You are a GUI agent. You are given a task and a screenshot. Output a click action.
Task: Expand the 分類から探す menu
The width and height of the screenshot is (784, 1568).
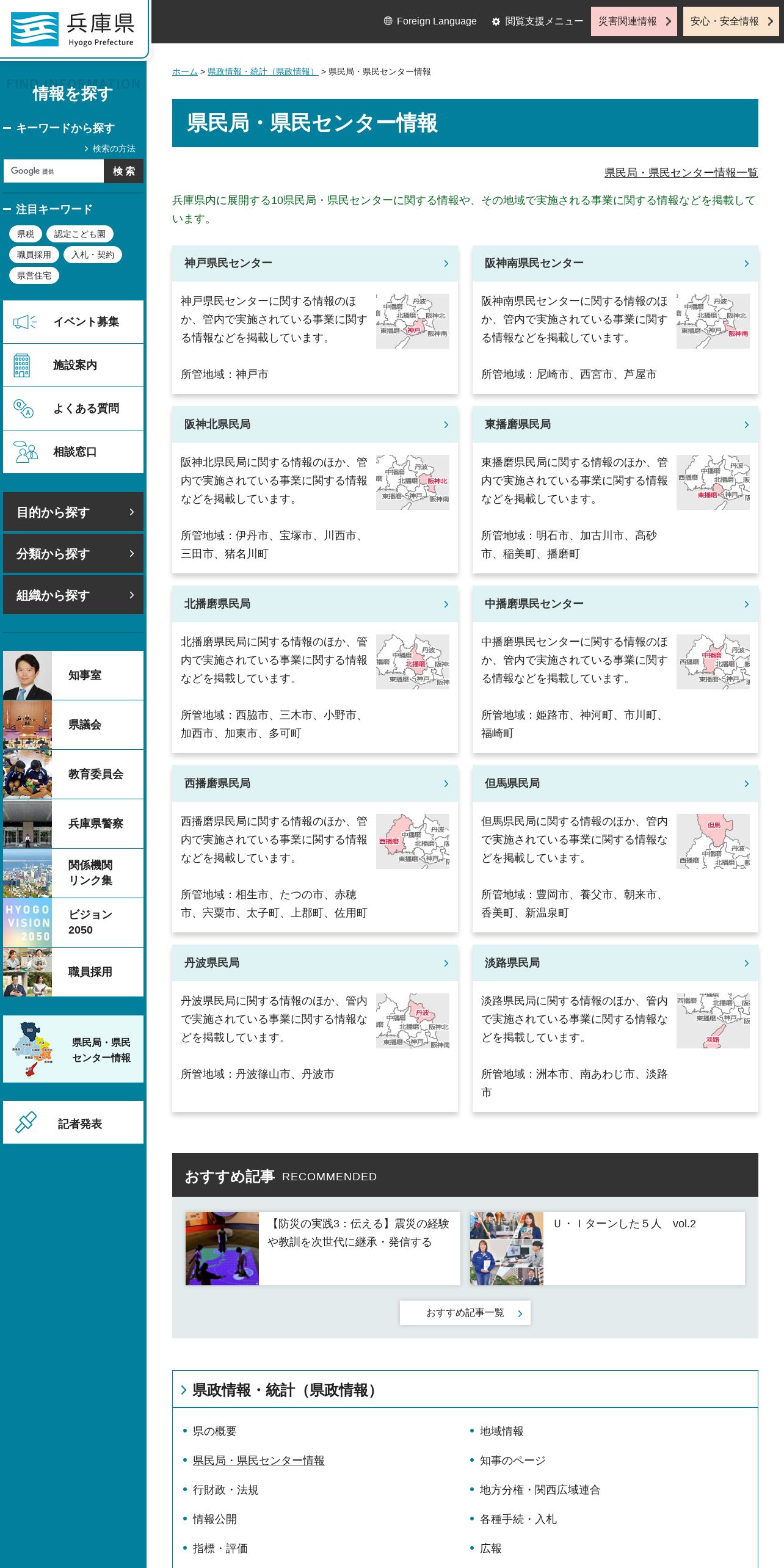(73, 553)
